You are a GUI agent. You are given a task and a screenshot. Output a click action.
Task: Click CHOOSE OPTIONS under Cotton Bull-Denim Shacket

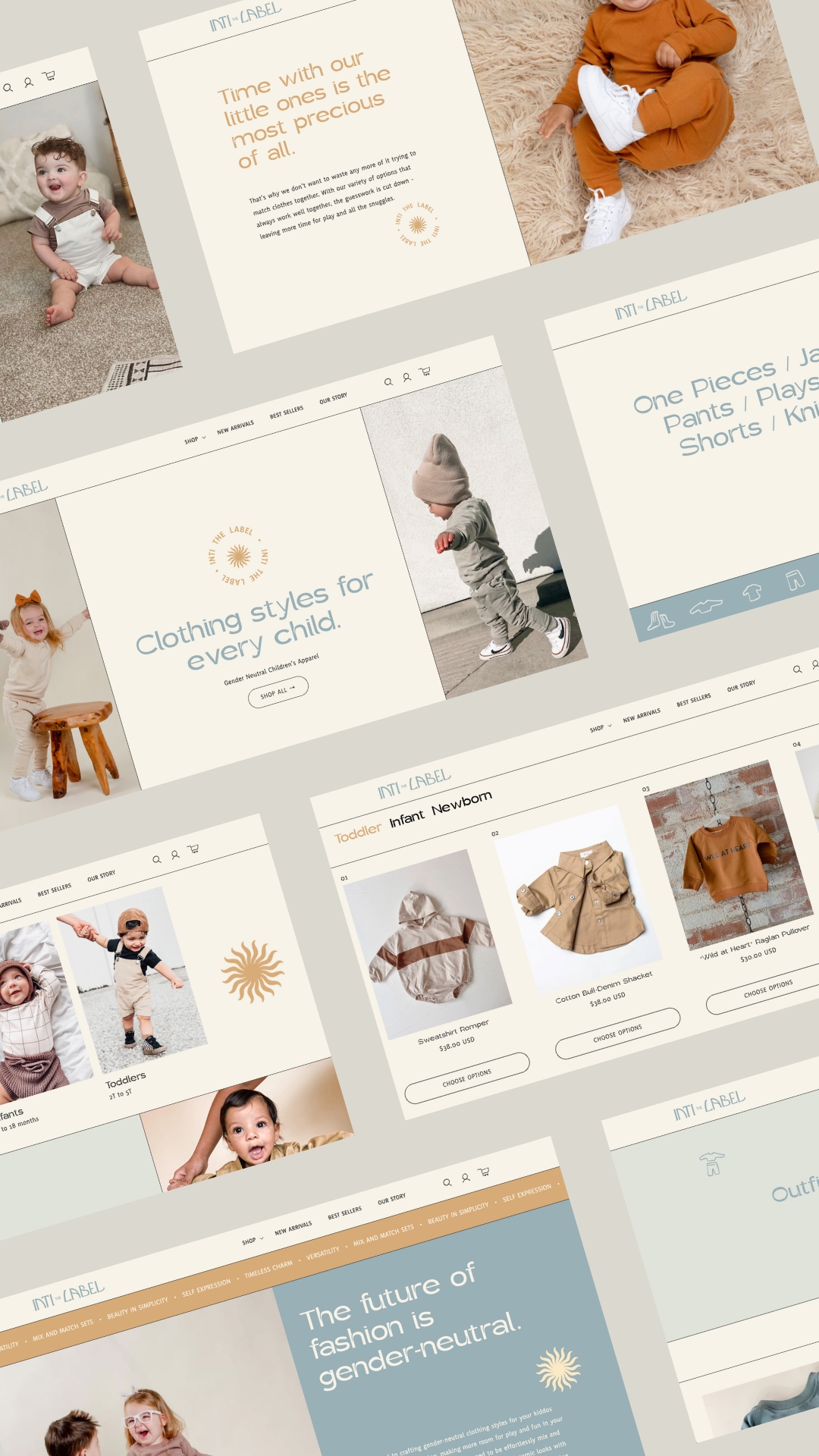pyautogui.click(x=618, y=1033)
